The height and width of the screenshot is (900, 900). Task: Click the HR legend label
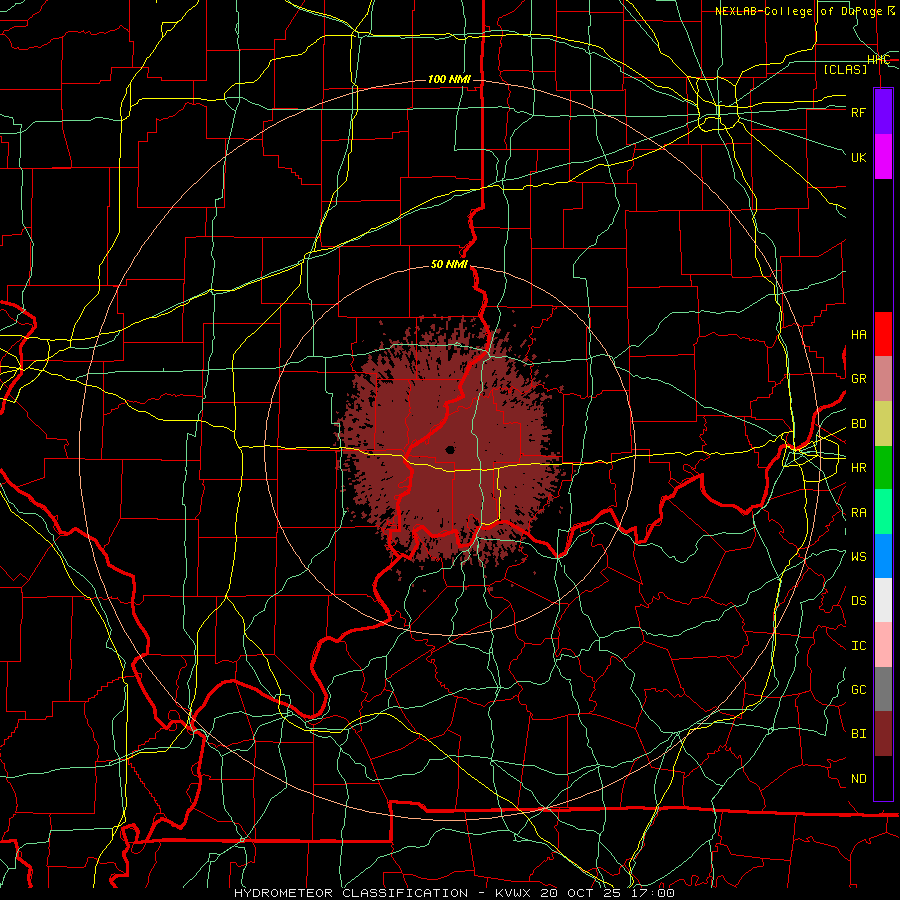[x=858, y=468]
